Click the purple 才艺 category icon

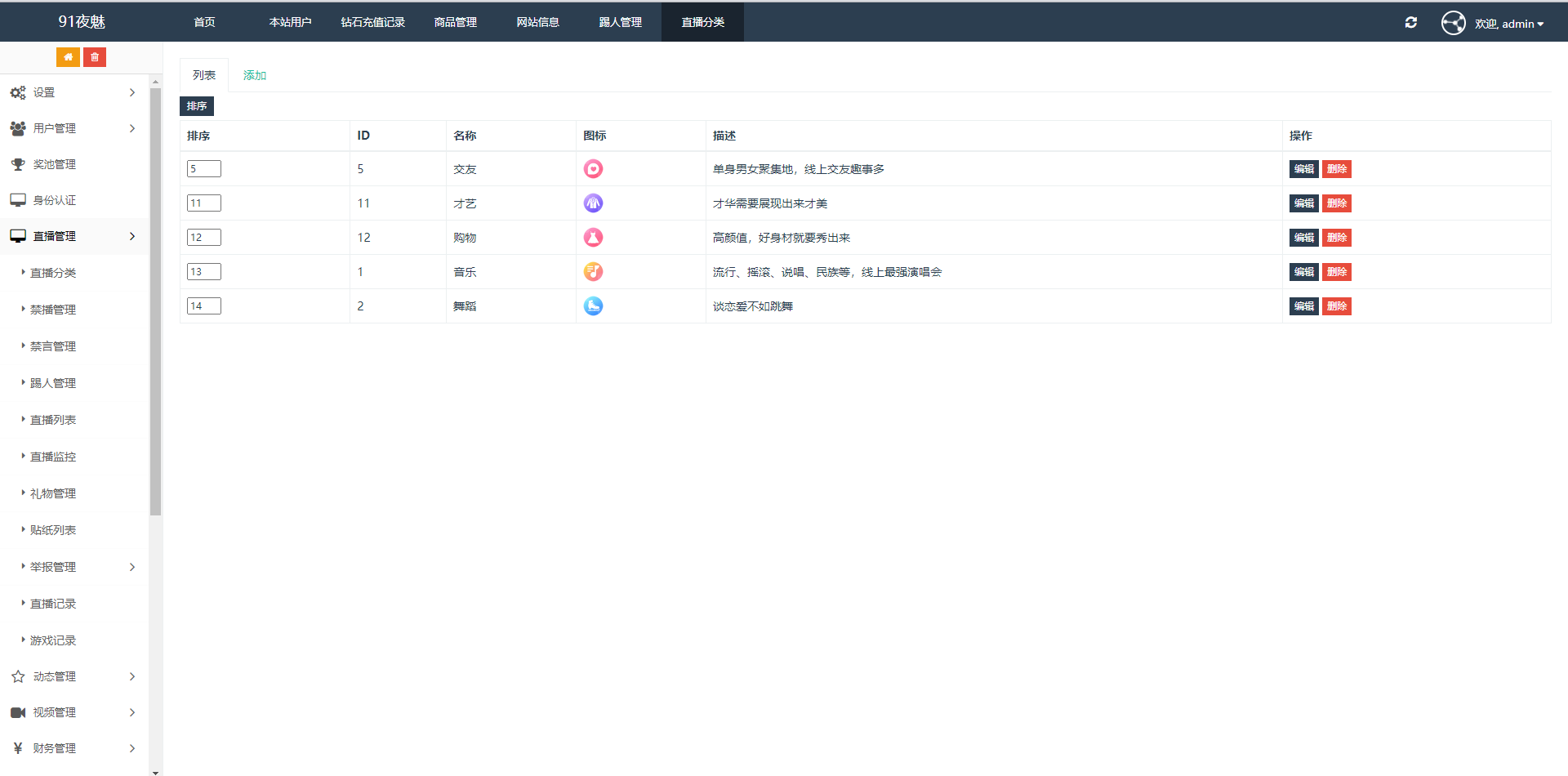593,203
